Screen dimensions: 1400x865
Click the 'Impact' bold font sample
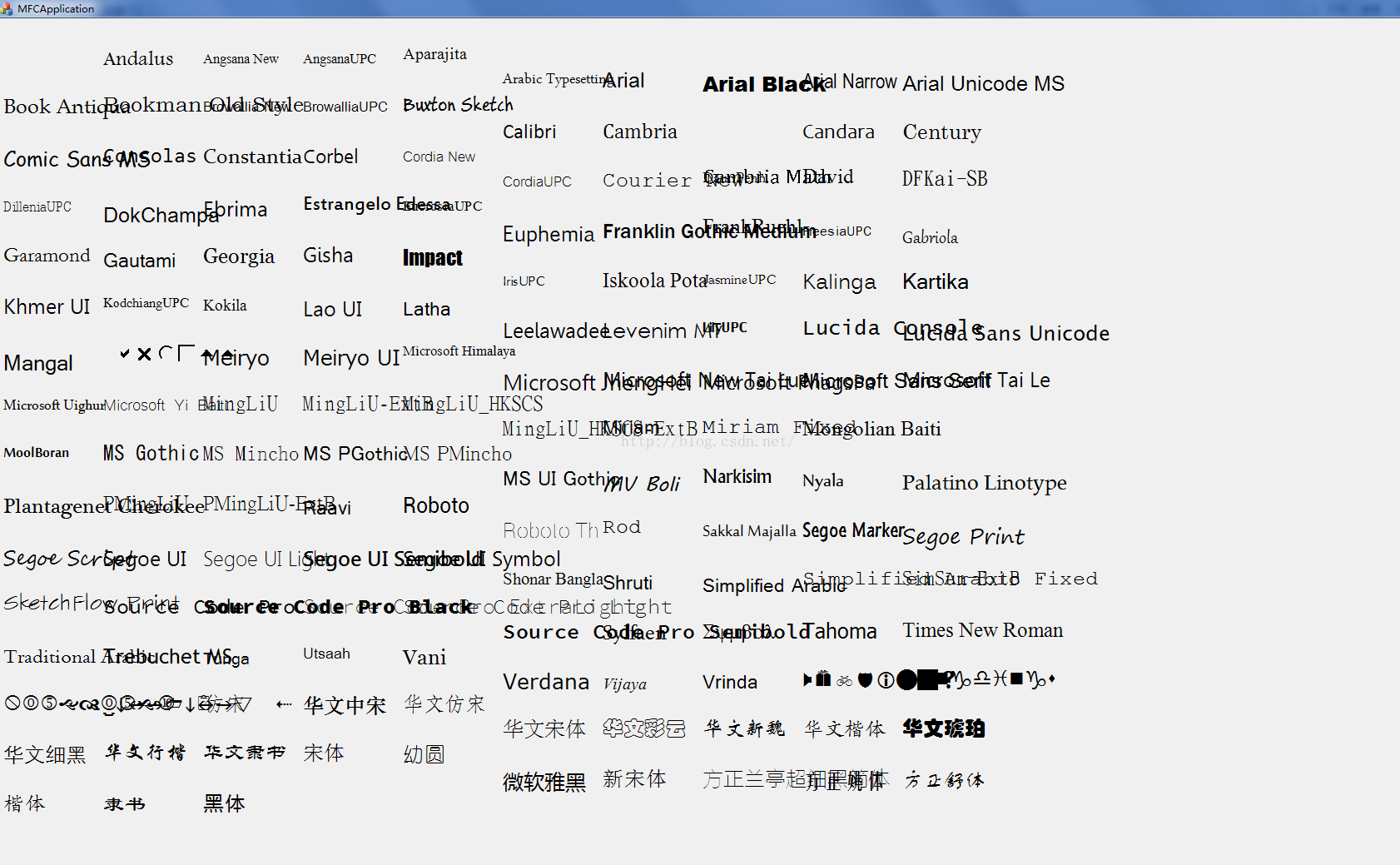[433, 258]
